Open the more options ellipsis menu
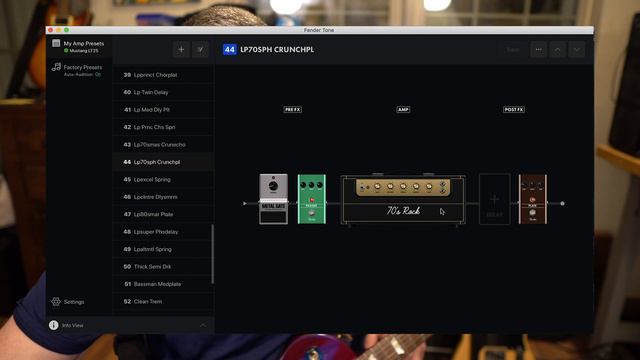The height and width of the screenshot is (360, 640). (539, 50)
